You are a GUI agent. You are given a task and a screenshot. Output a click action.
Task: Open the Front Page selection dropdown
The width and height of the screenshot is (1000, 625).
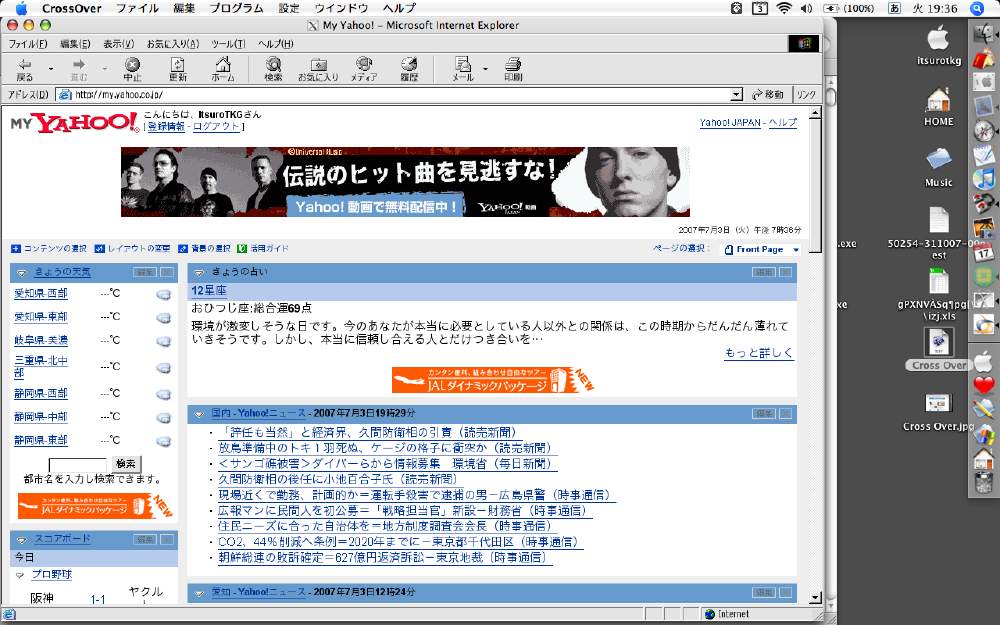click(x=761, y=249)
